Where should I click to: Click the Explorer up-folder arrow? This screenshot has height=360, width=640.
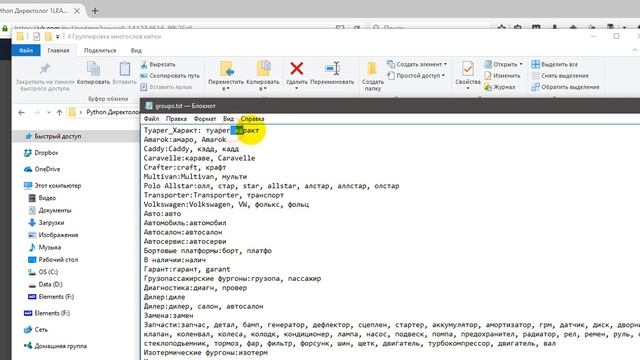(x=60, y=112)
